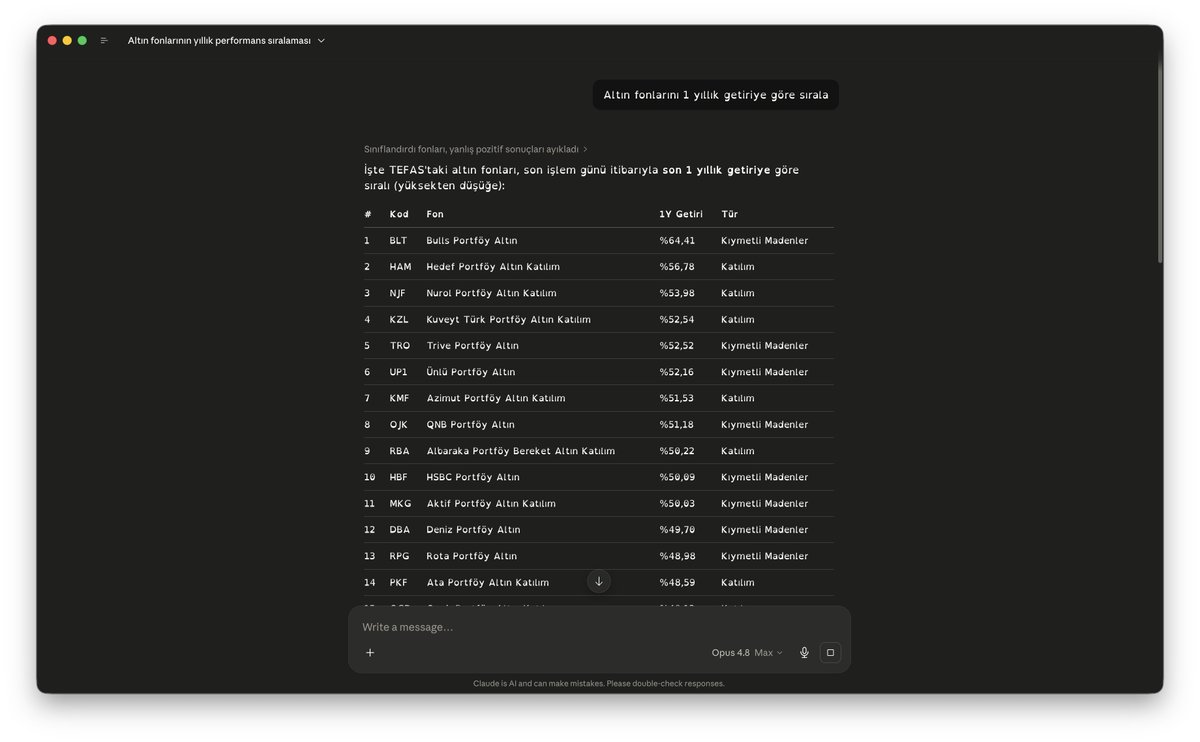The width and height of the screenshot is (1200, 742).
Task: Select the fund code 'KMF'
Action: click(x=400, y=398)
